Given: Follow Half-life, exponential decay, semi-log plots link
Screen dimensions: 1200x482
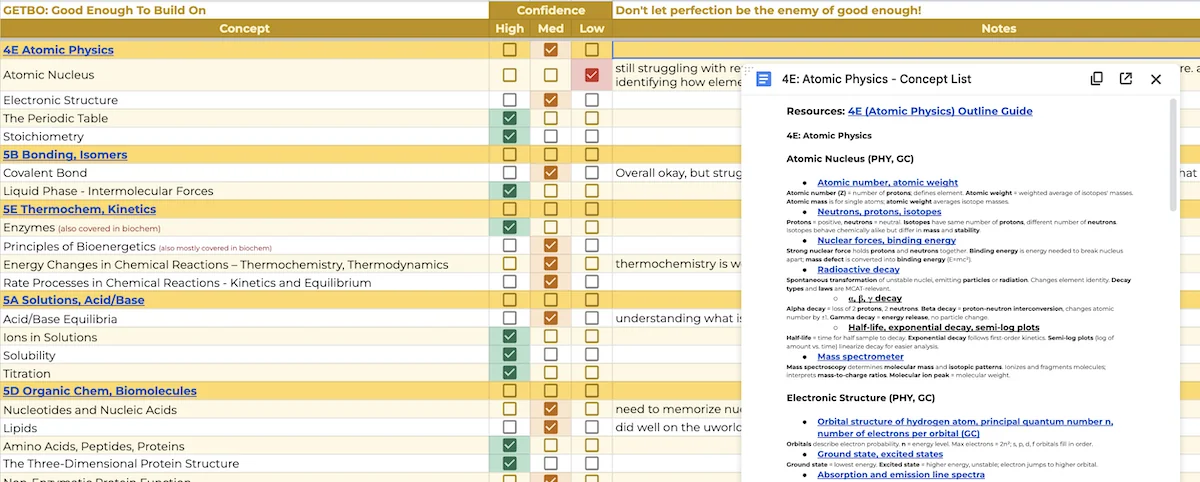Looking at the screenshot, I should (943, 327).
